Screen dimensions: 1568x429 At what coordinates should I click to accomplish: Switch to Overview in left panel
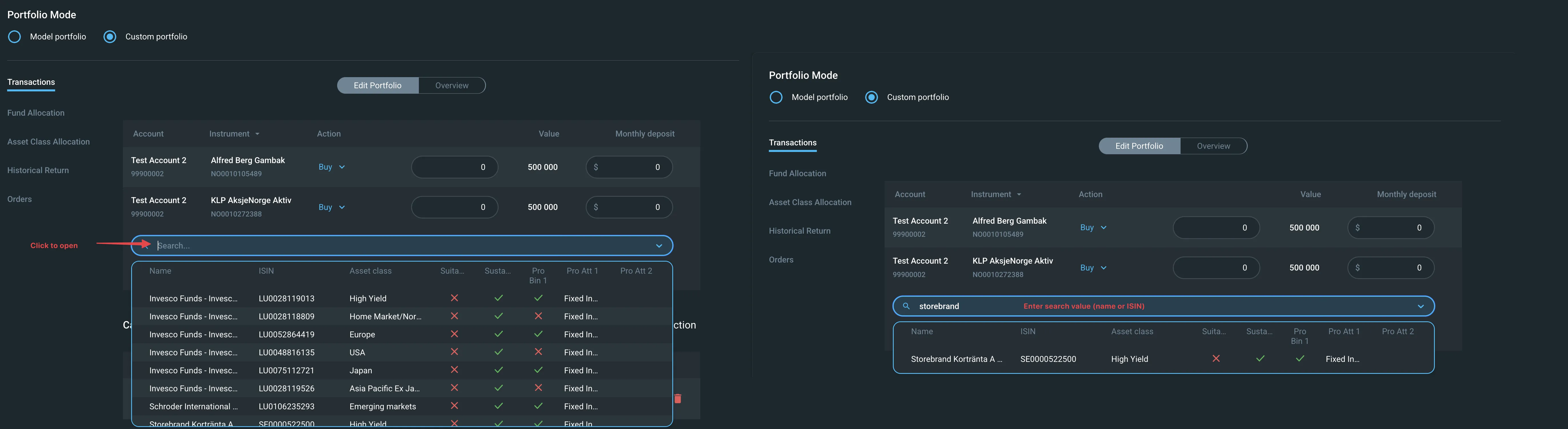click(452, 86)
